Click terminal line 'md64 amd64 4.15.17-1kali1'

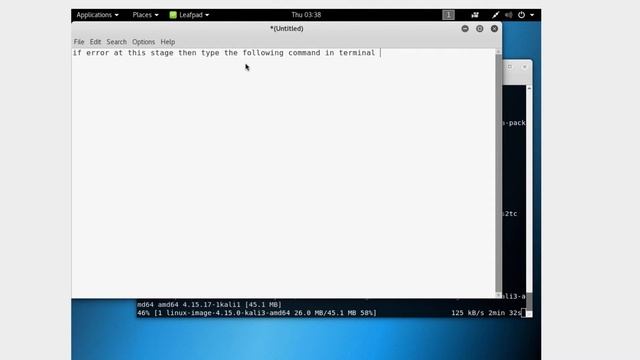click(x=209, y=304)
